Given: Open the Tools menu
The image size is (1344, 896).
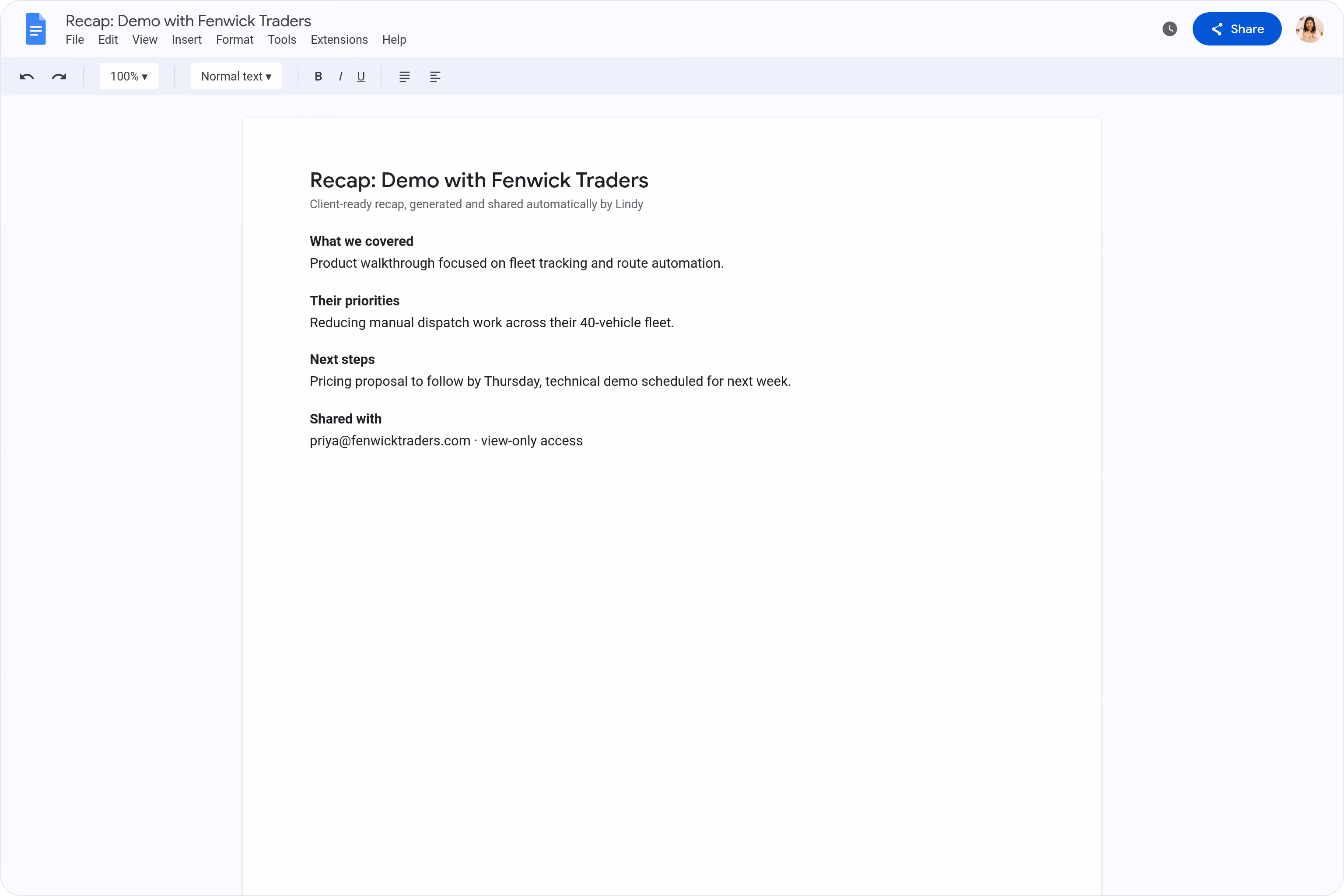Looking at the screenshot, I should pyautogui.click(x=282, y=40).
